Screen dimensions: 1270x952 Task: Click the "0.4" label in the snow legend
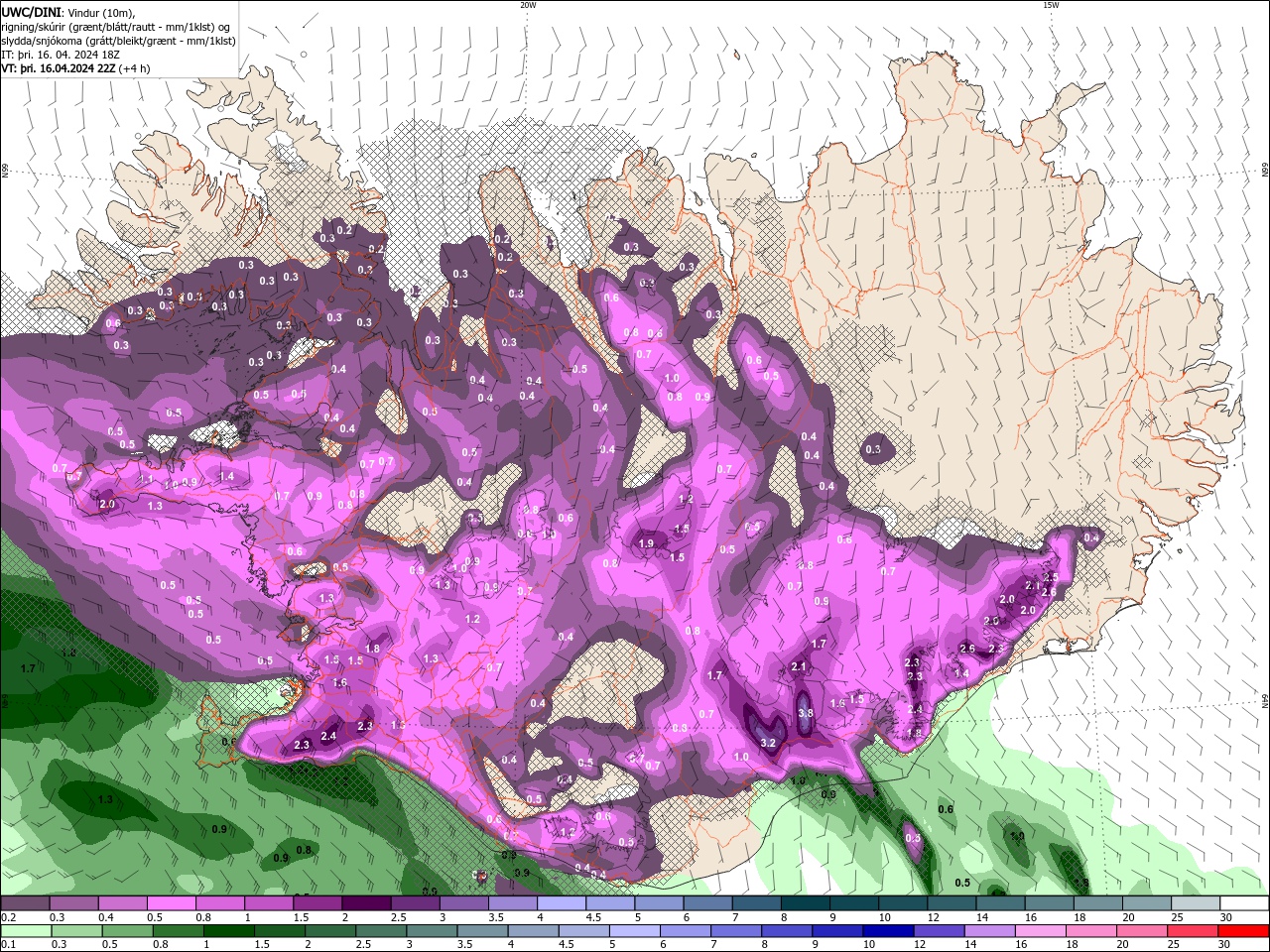coord(106,917)
